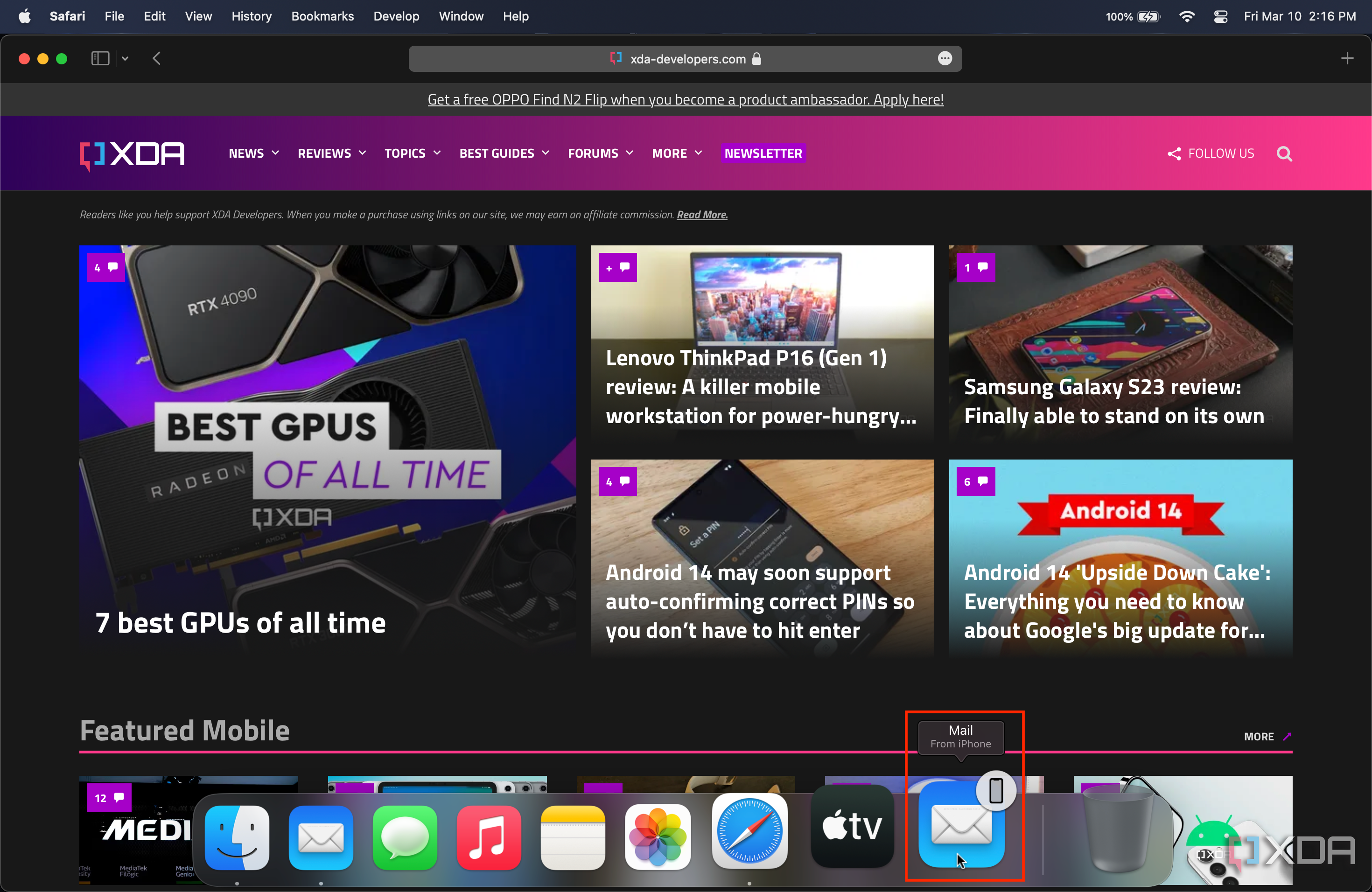This screenshot has height=892, width=1372.
Task: Open the Messages app in Dock
Action: pos(405,837)
